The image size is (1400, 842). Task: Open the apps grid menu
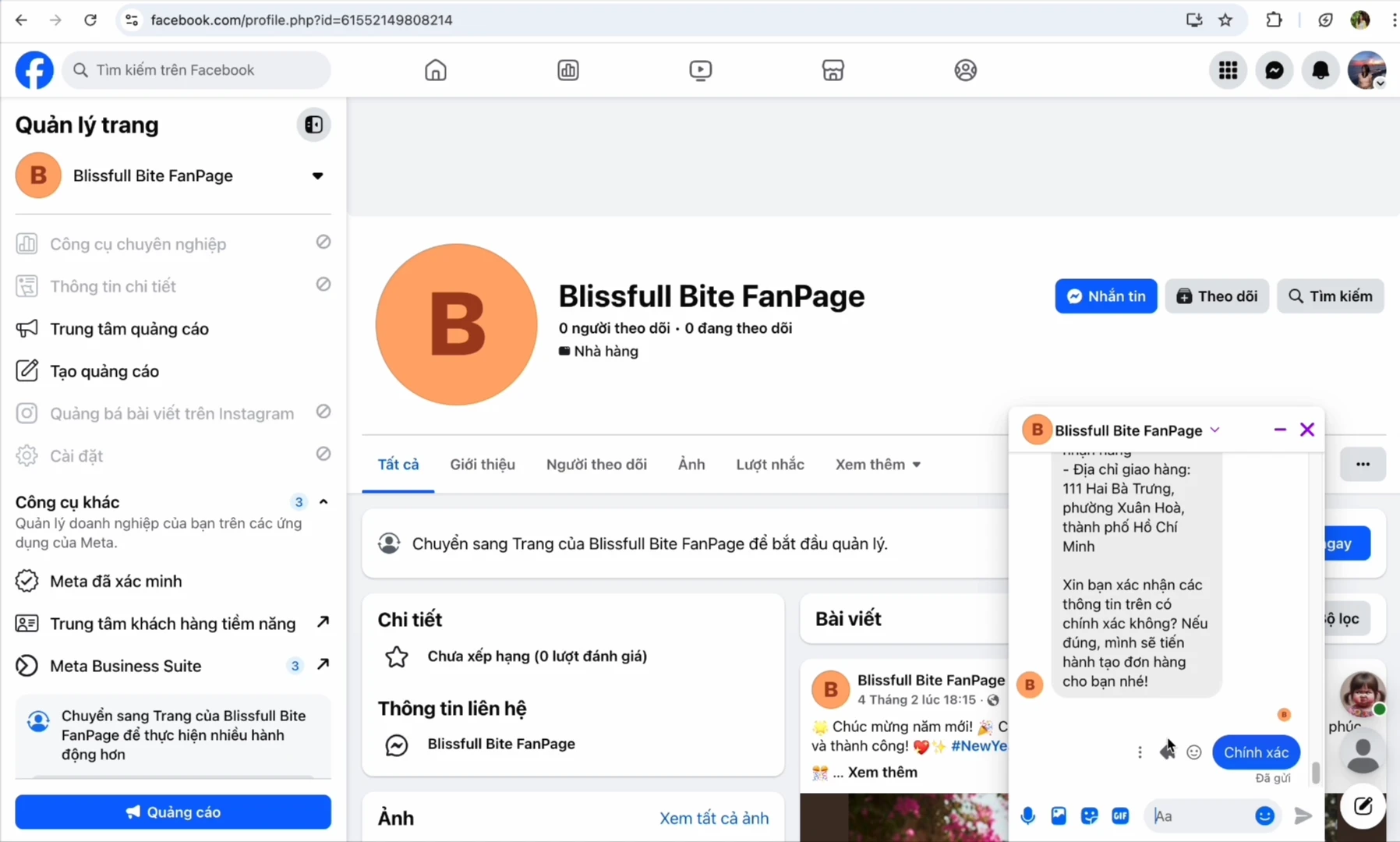click(x=1228, y=70)
